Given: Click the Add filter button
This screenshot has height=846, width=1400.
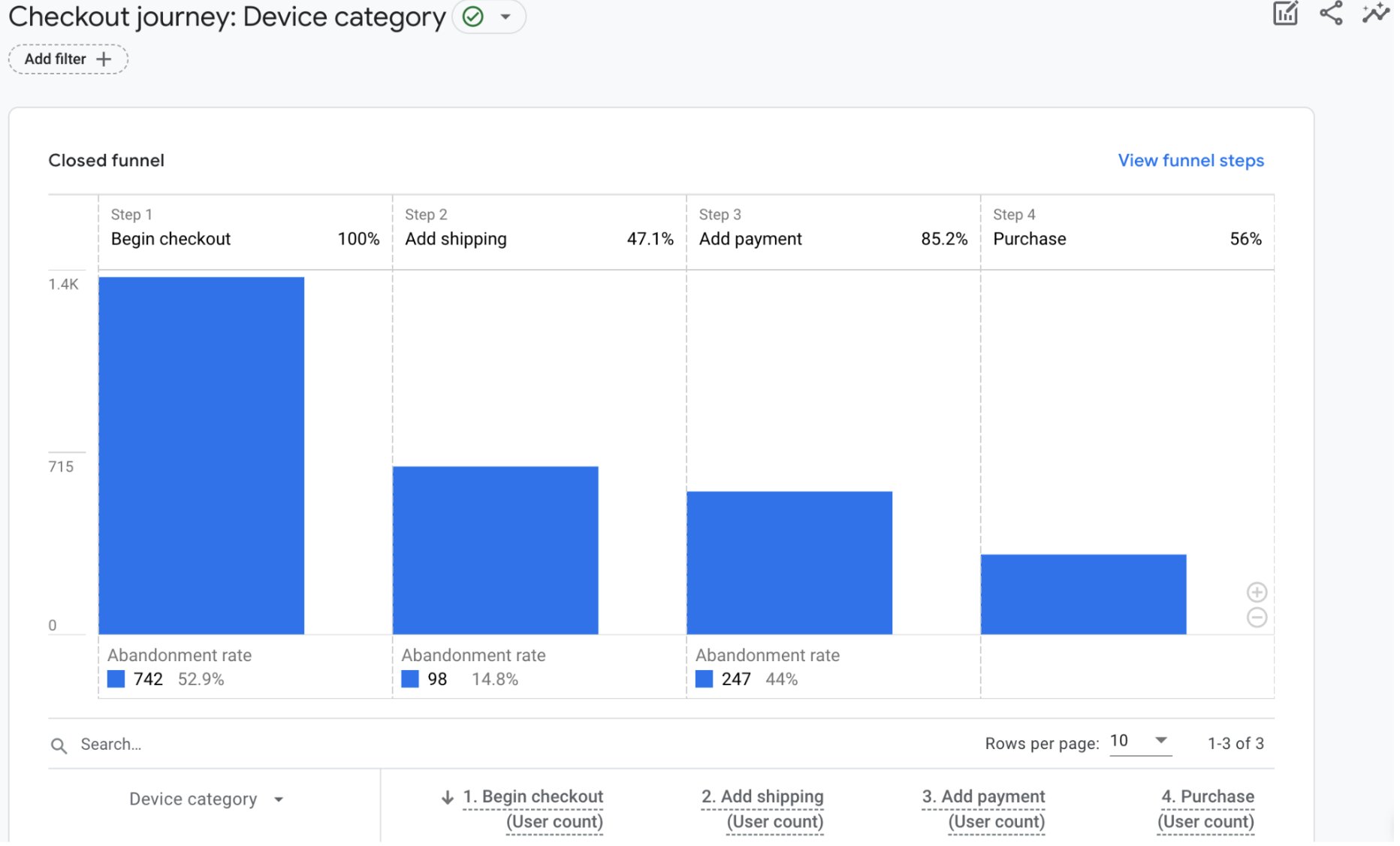Looking at the screenshot, I should pos(68,59).
